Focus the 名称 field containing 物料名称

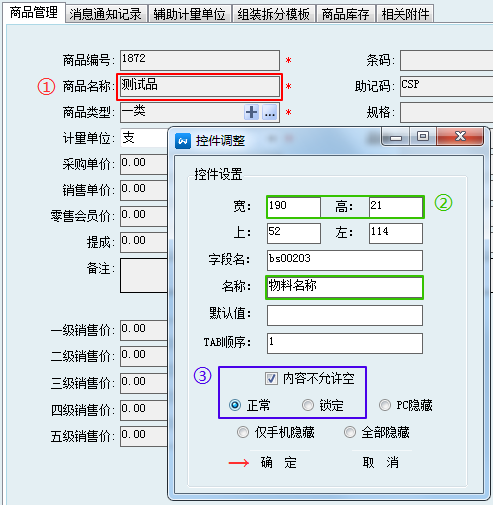(x=345, y=287)
